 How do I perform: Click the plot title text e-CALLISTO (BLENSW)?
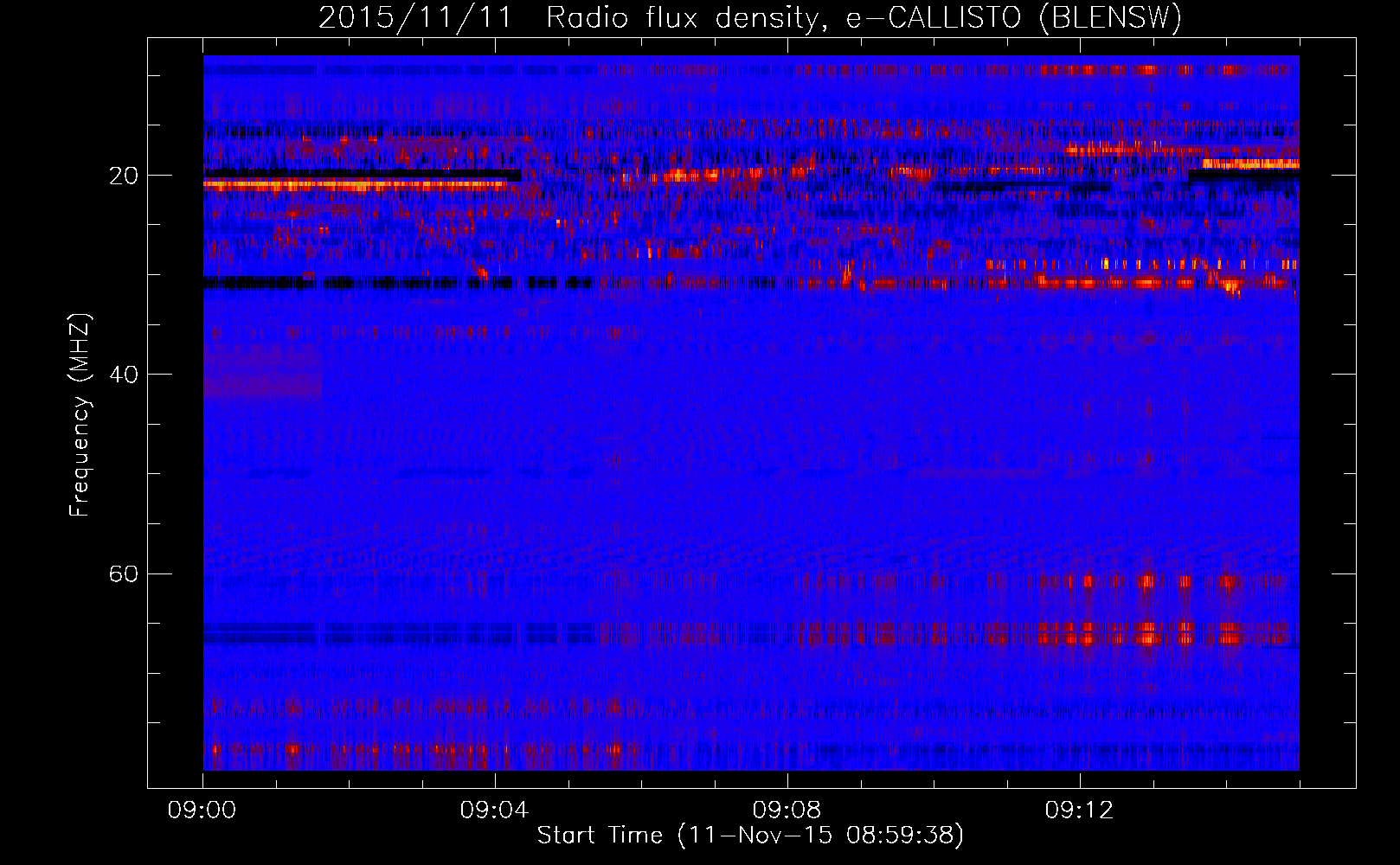tap(1013, 18)
